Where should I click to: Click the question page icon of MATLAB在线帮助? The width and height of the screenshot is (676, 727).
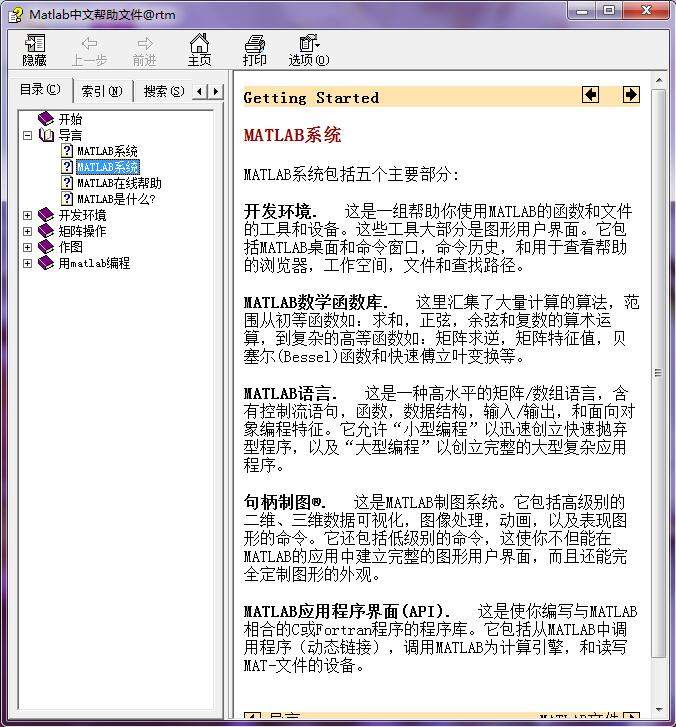[x=67, y=183]
